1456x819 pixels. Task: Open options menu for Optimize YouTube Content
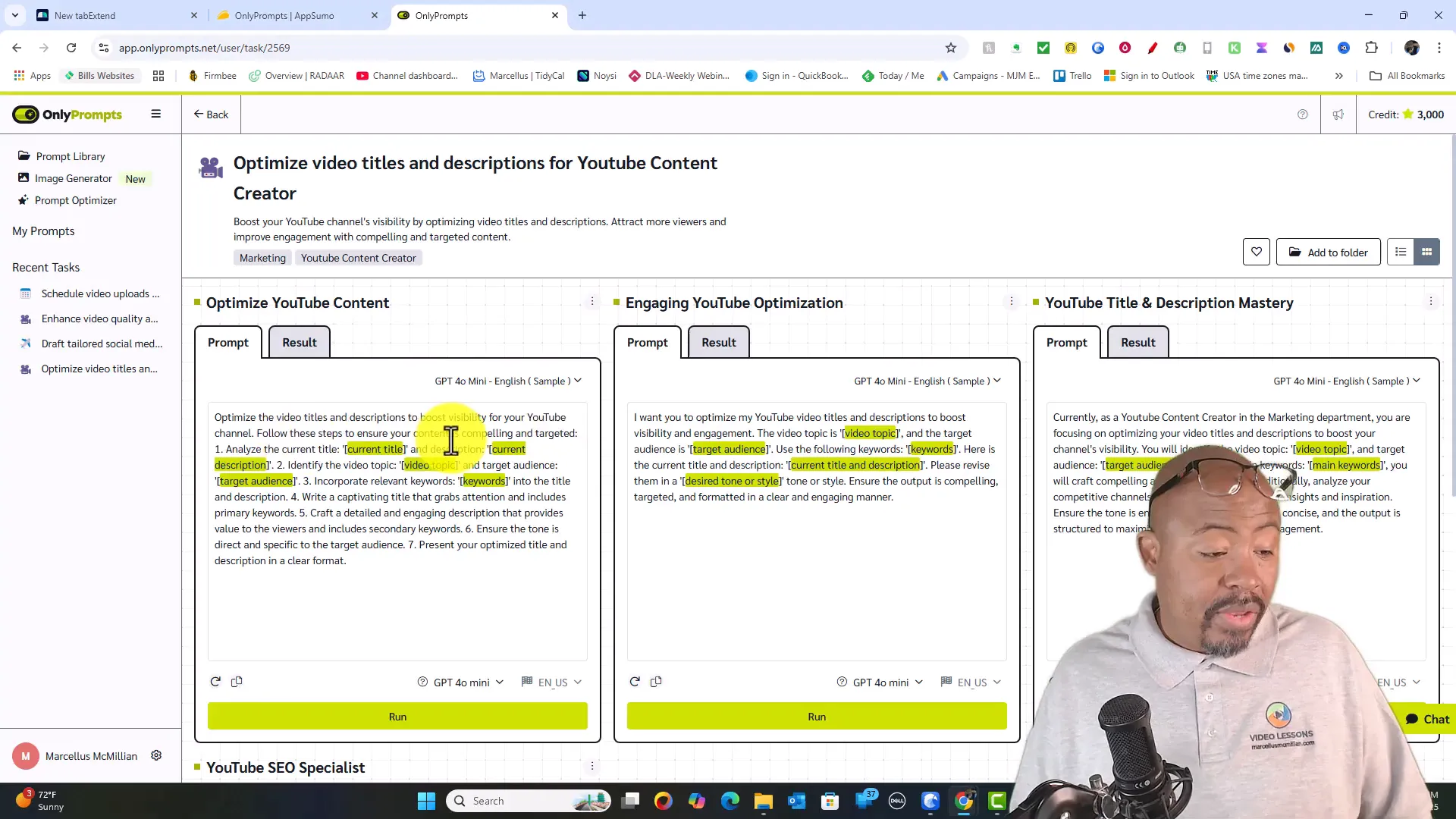click(592, 302)
